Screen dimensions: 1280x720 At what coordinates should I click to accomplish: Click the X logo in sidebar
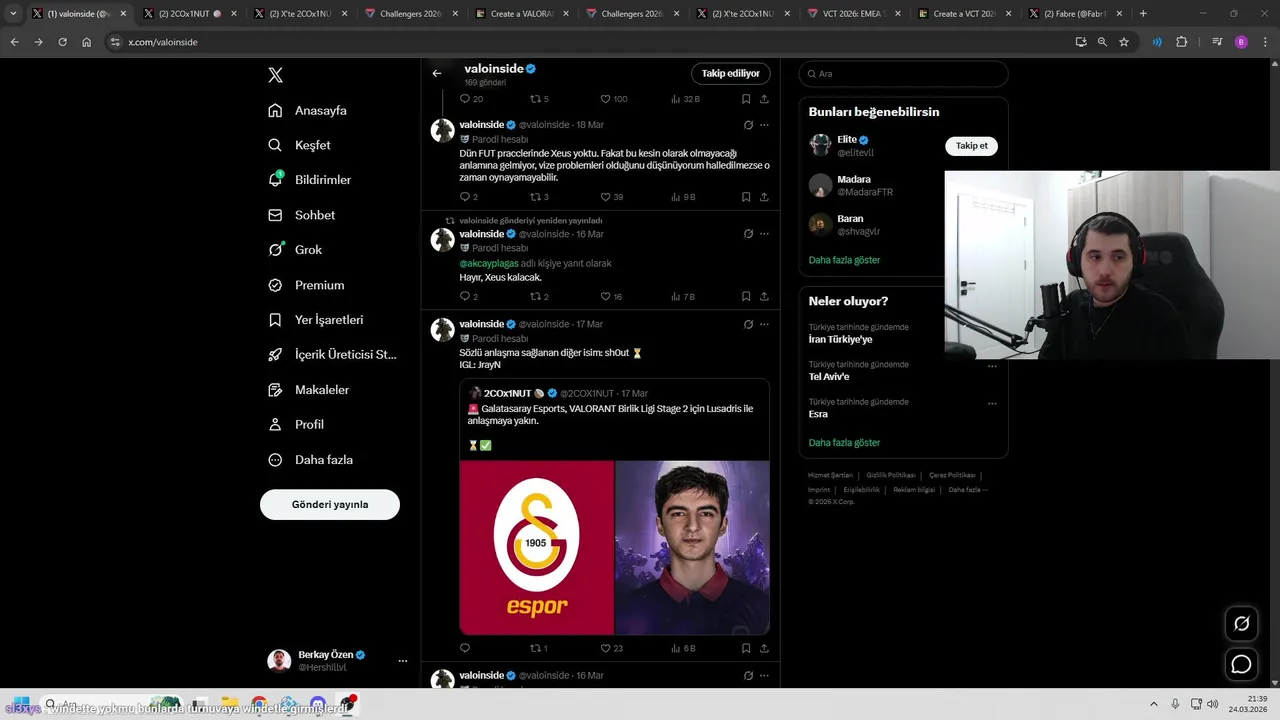coord(276,75)
